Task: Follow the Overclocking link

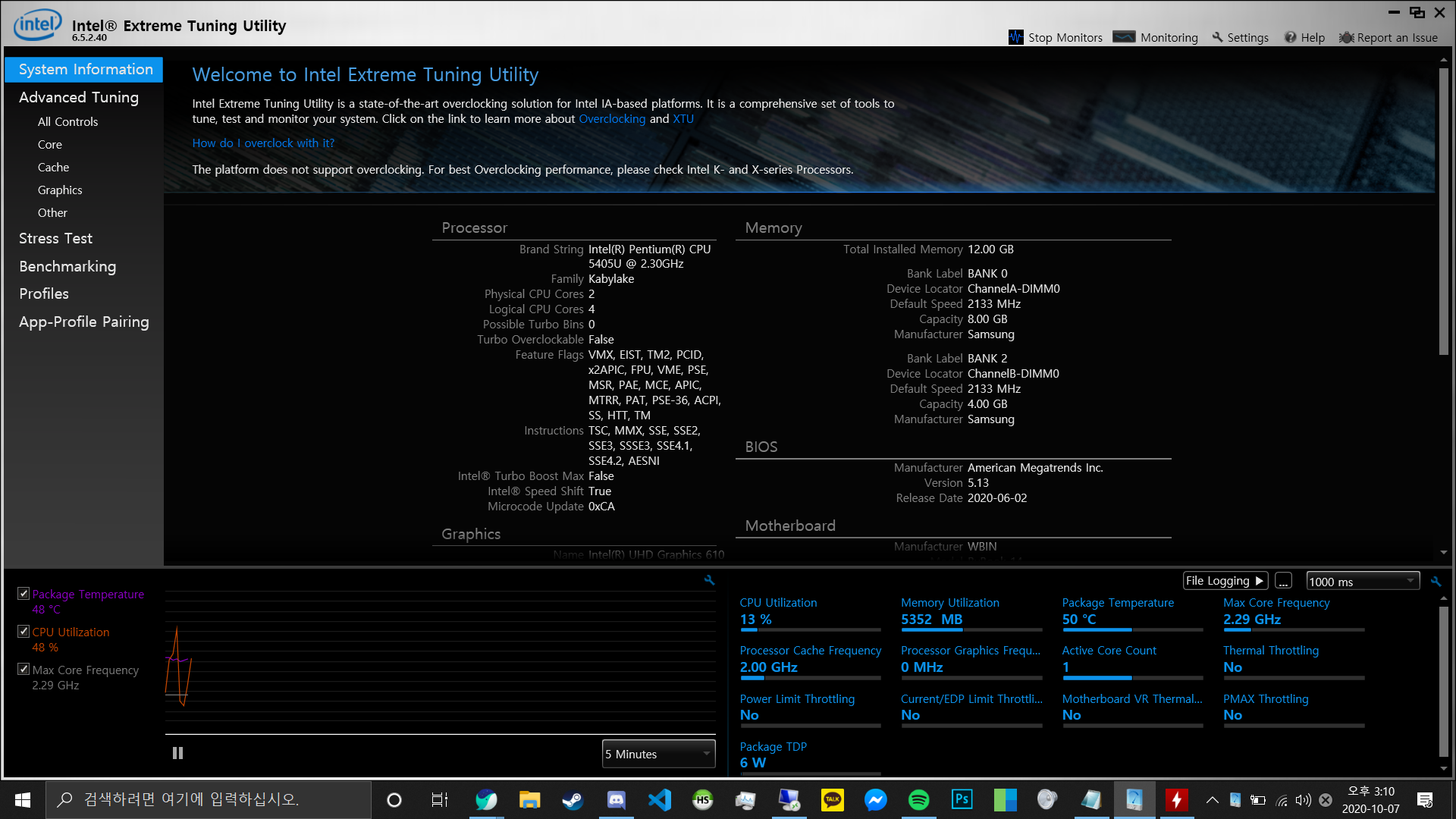Action: [x=612, y=119]
